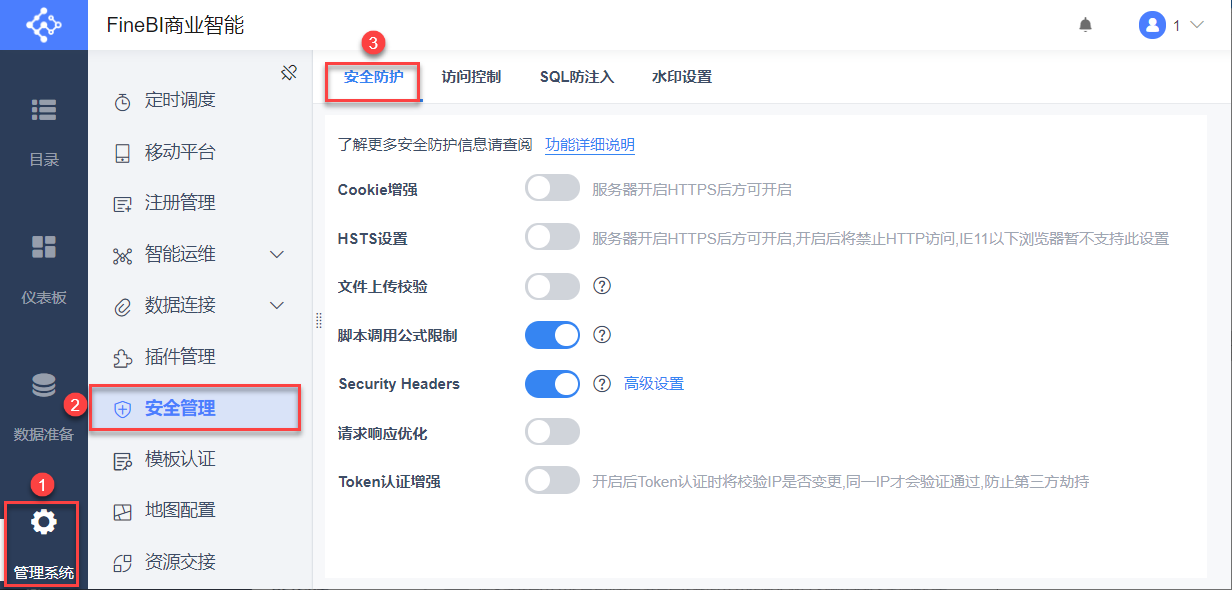The width and height of the screenshot is (1232, 590).
Task: Open the user account dropdown
Action: 1171,26
